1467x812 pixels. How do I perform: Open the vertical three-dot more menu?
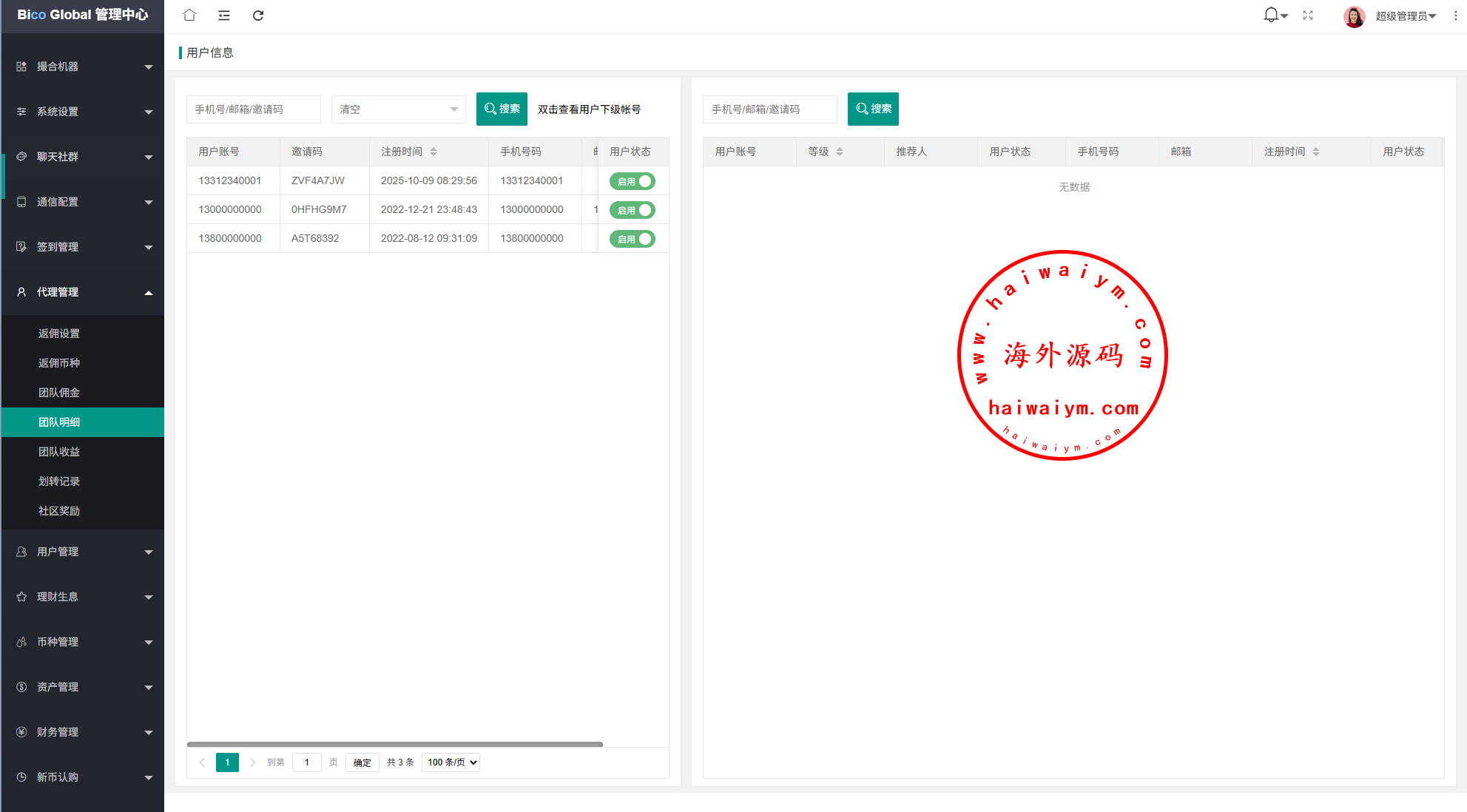(x=1455, y=16)
